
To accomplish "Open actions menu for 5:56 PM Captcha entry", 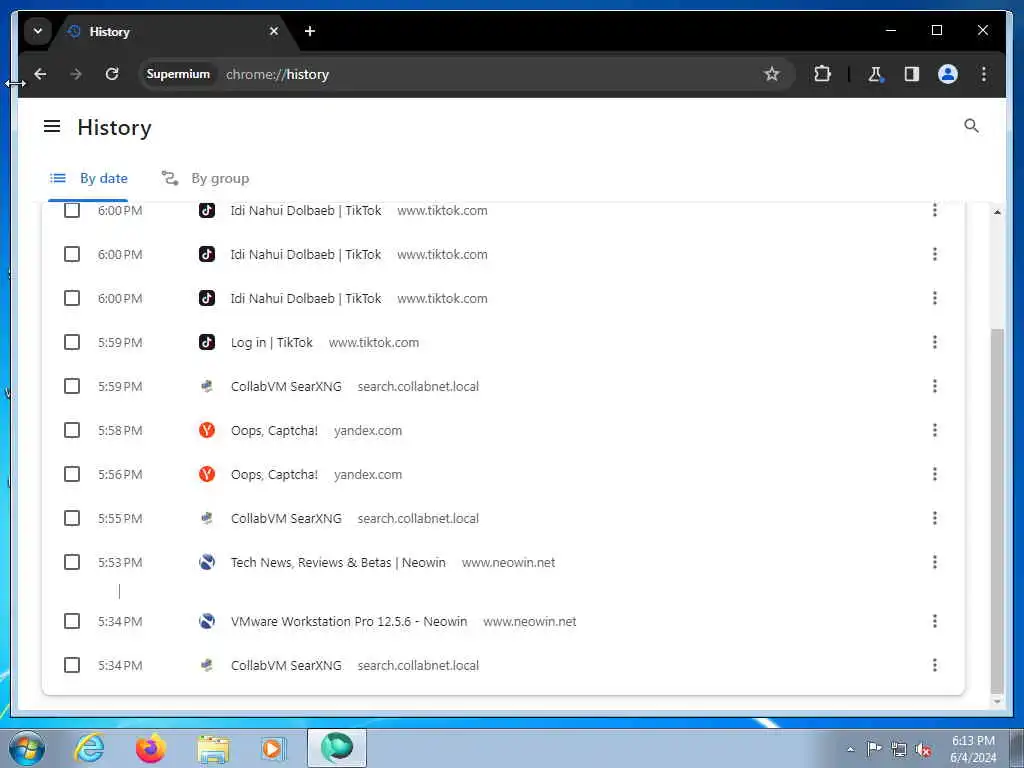I will (x=935, y=474).
